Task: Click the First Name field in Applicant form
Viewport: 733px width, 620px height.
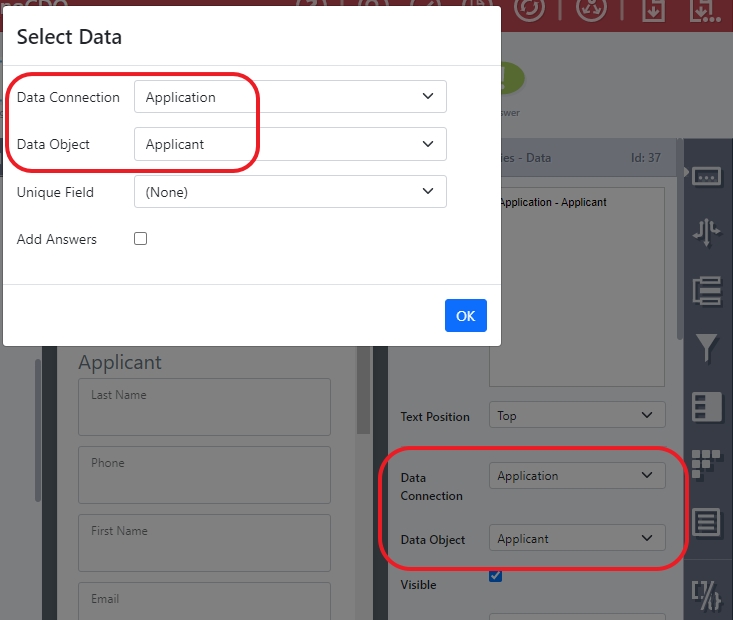Action: pos(204,543)
